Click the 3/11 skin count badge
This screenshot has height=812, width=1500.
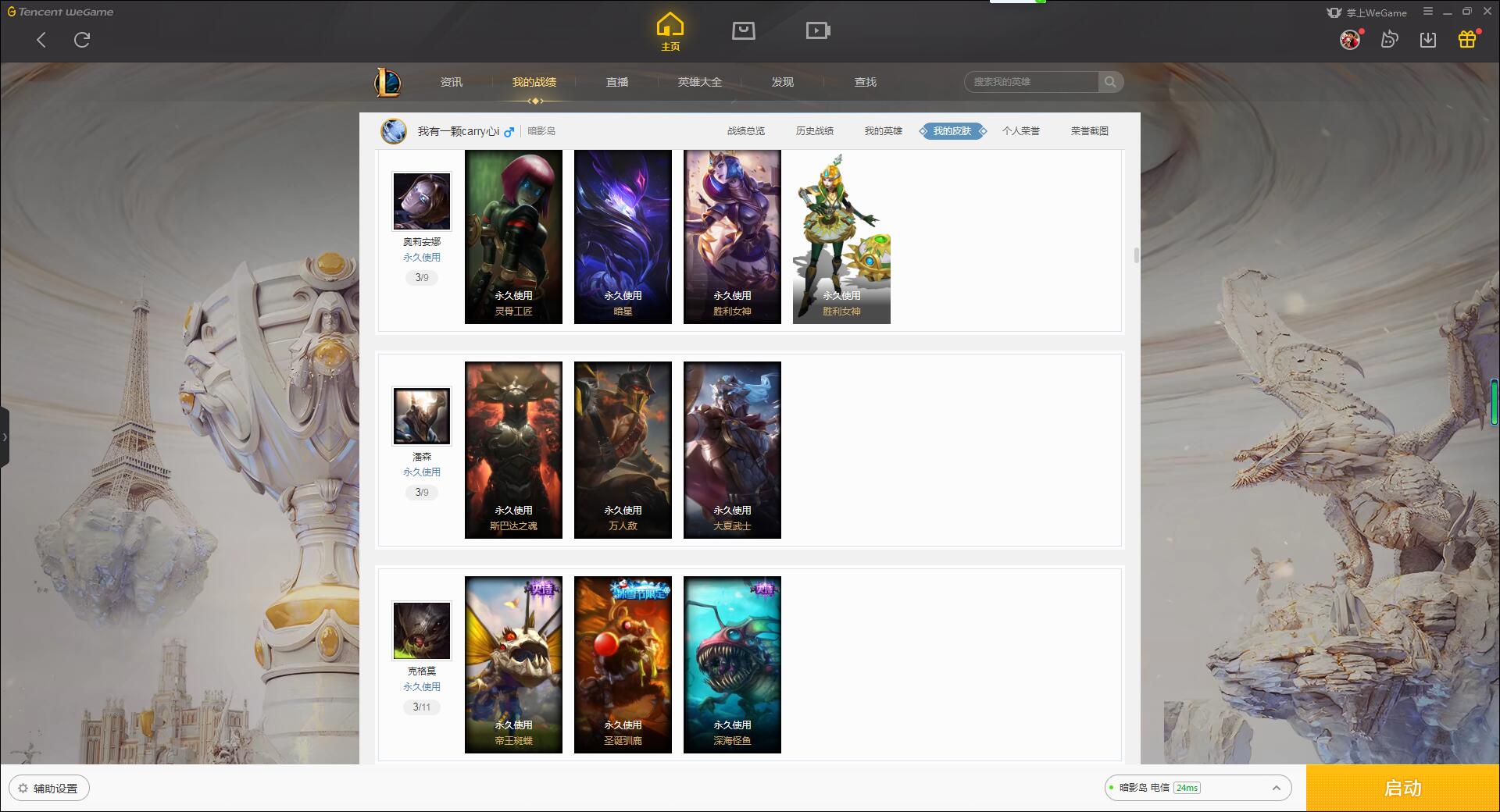(x=422, y=707)
